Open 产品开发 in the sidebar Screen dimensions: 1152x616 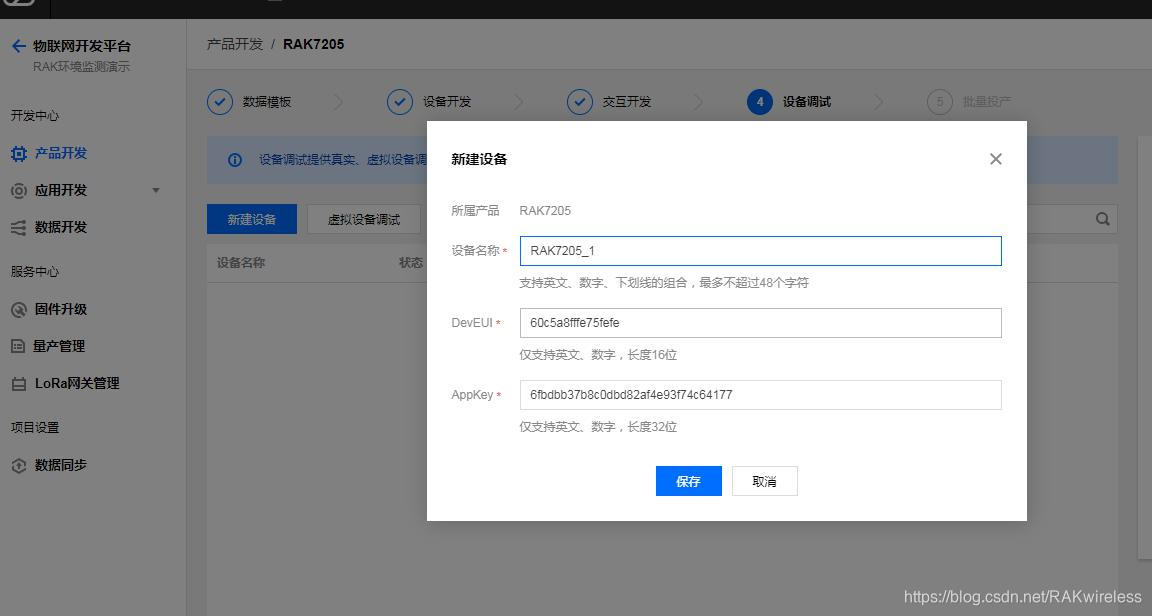[x=61, y=153]
